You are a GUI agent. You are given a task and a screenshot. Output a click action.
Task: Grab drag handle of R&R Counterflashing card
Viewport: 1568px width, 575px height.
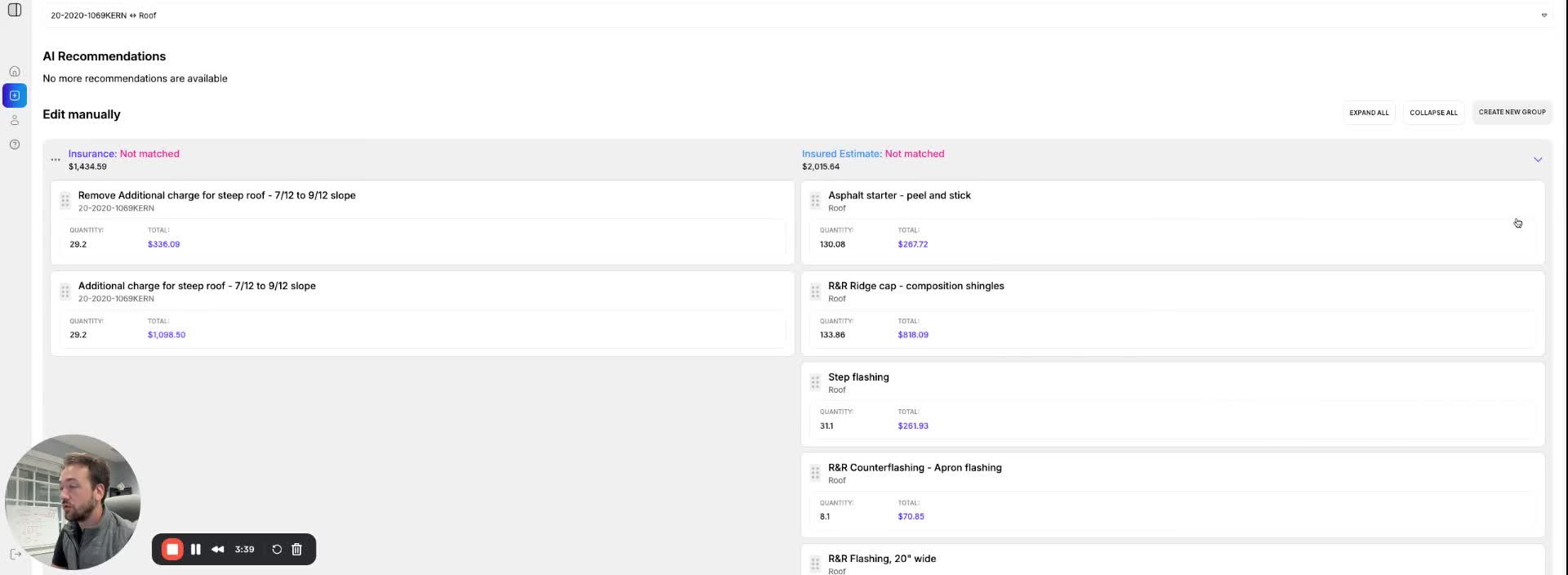815,473
